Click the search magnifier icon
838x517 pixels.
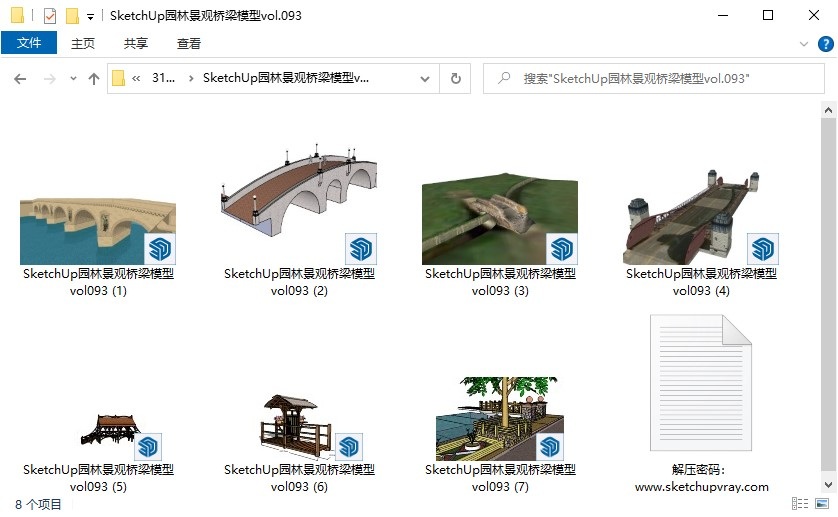pos(503,79)
